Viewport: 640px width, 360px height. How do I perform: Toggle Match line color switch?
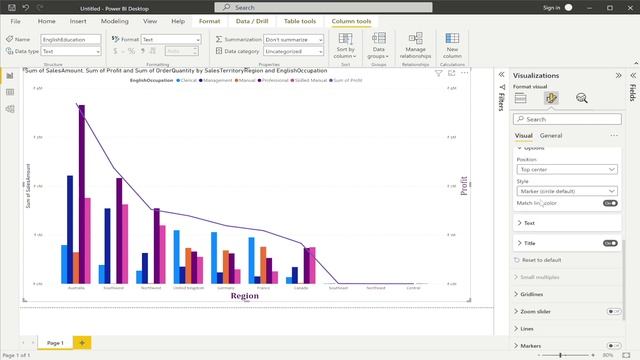point(610,203)
